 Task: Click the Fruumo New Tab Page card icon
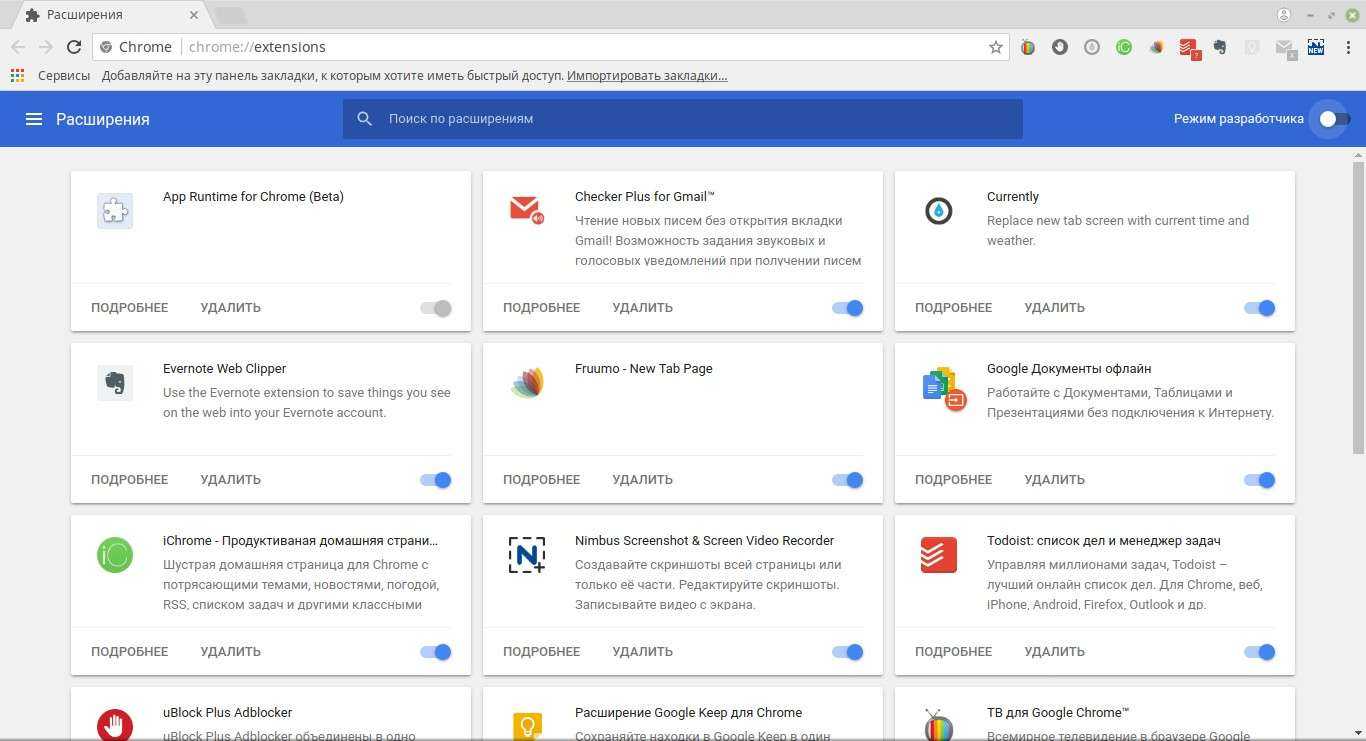click(x=527, y=383)
